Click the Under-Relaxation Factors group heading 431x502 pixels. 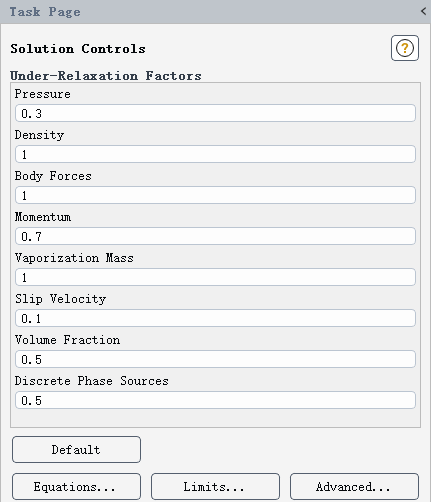pos(106,76)
